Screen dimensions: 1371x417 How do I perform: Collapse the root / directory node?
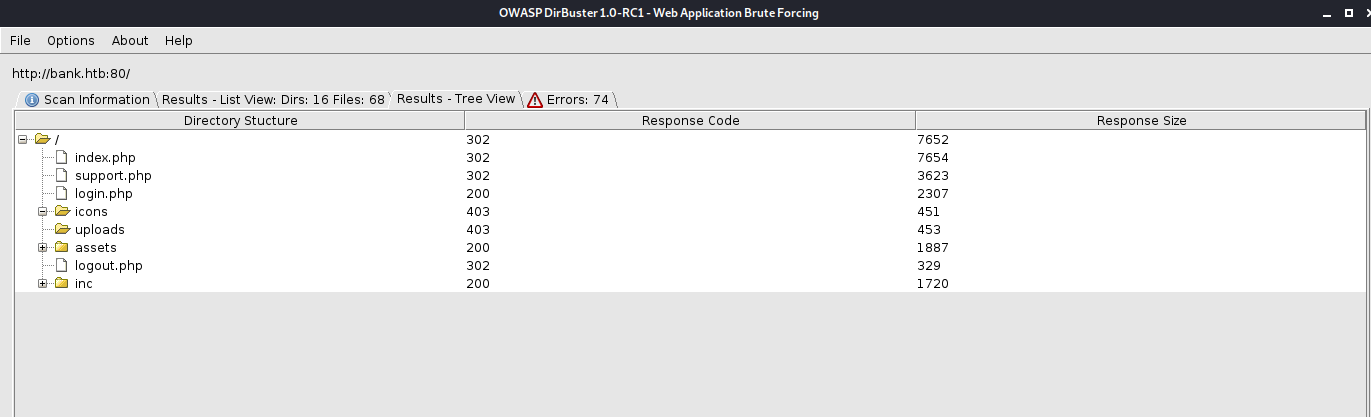tap(23, 140)
